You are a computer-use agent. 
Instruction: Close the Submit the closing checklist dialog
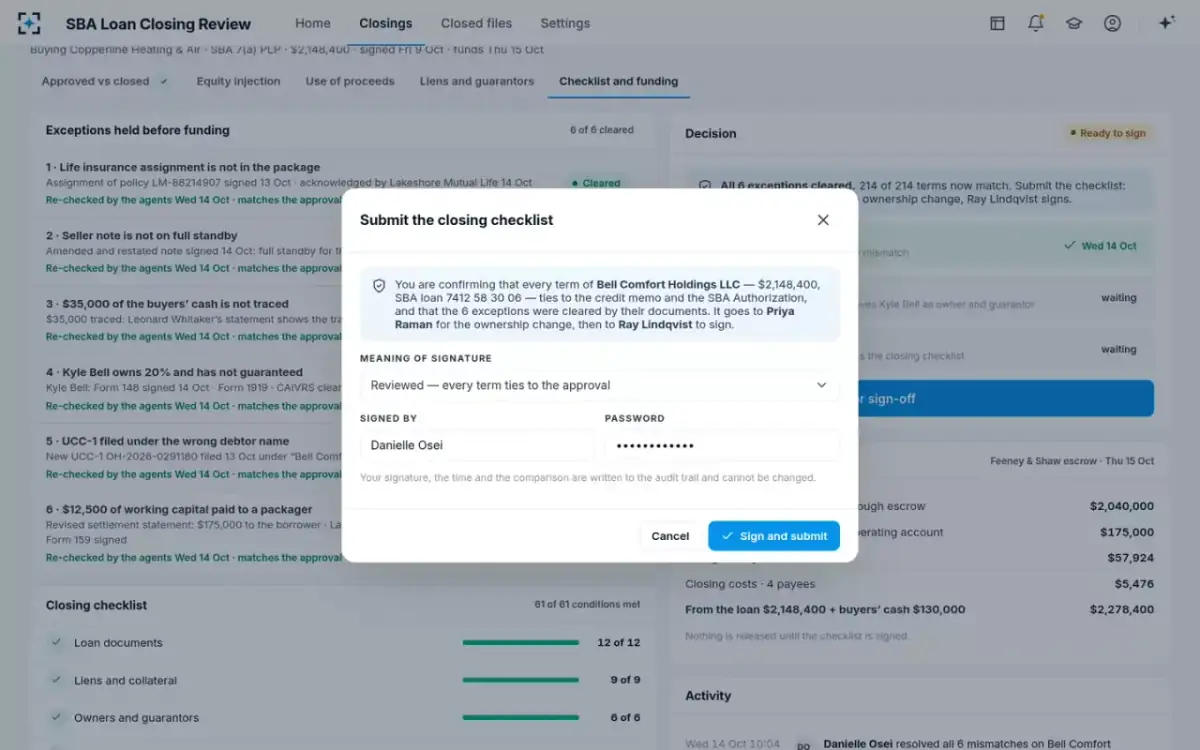pos(823,220)
